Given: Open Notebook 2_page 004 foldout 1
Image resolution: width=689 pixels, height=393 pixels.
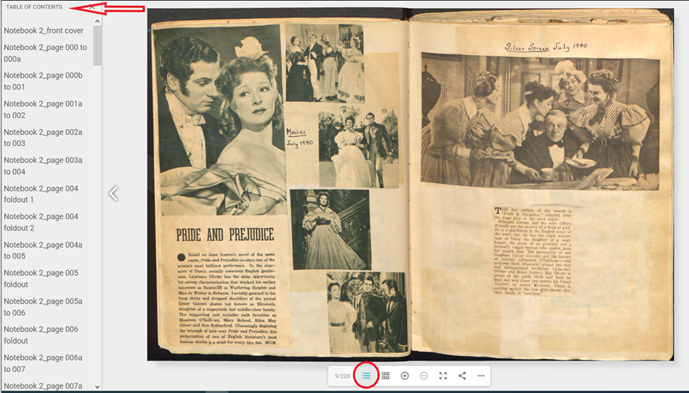Looking at the screenshot, I should 41,194.
